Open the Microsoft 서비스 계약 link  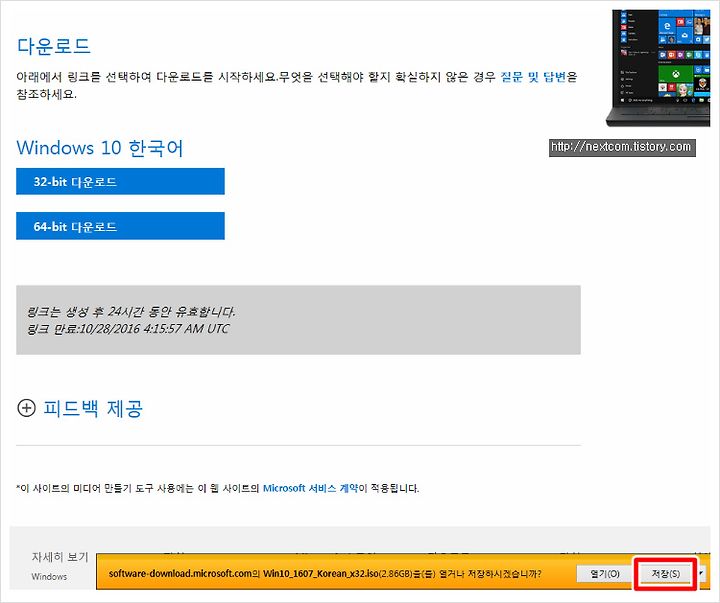(x=310, y=488)
